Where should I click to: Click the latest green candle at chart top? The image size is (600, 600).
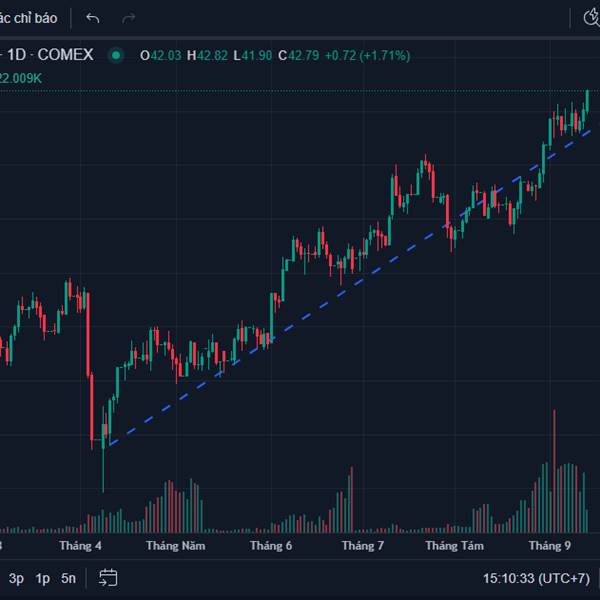(587, 101)
